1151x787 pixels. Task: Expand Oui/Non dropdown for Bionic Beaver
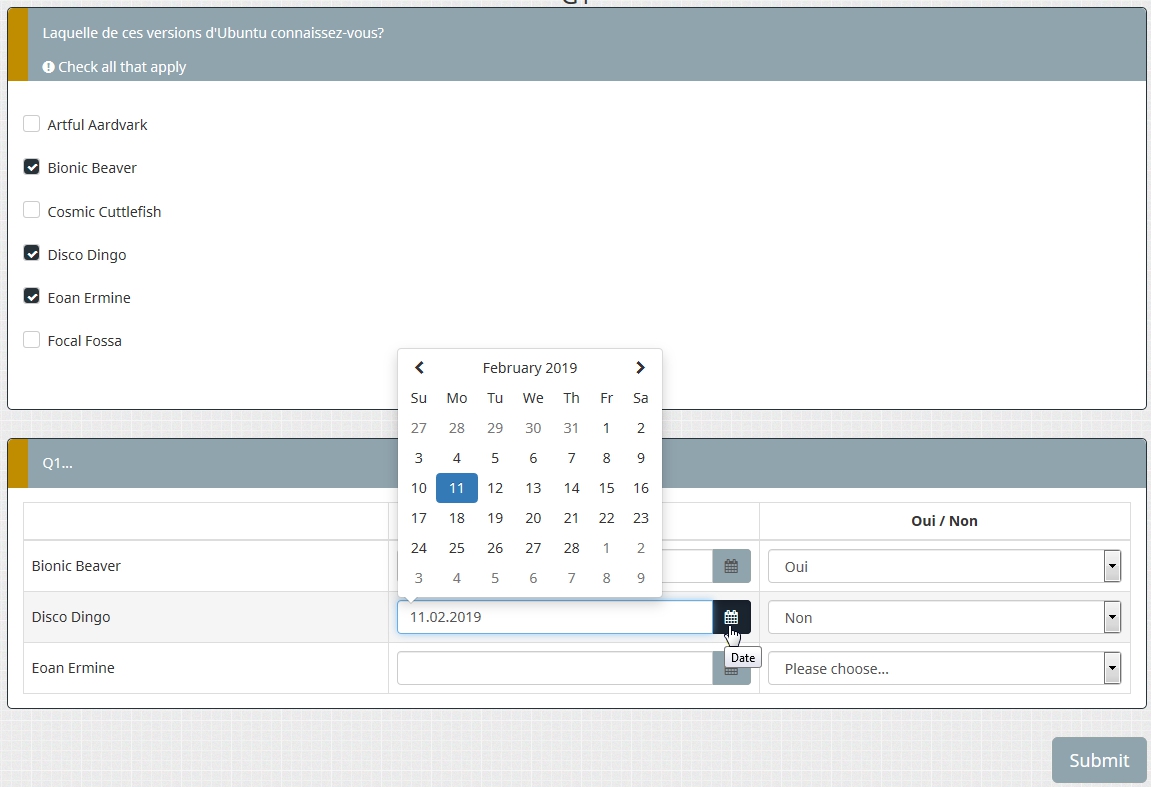[x=943, y=567]
